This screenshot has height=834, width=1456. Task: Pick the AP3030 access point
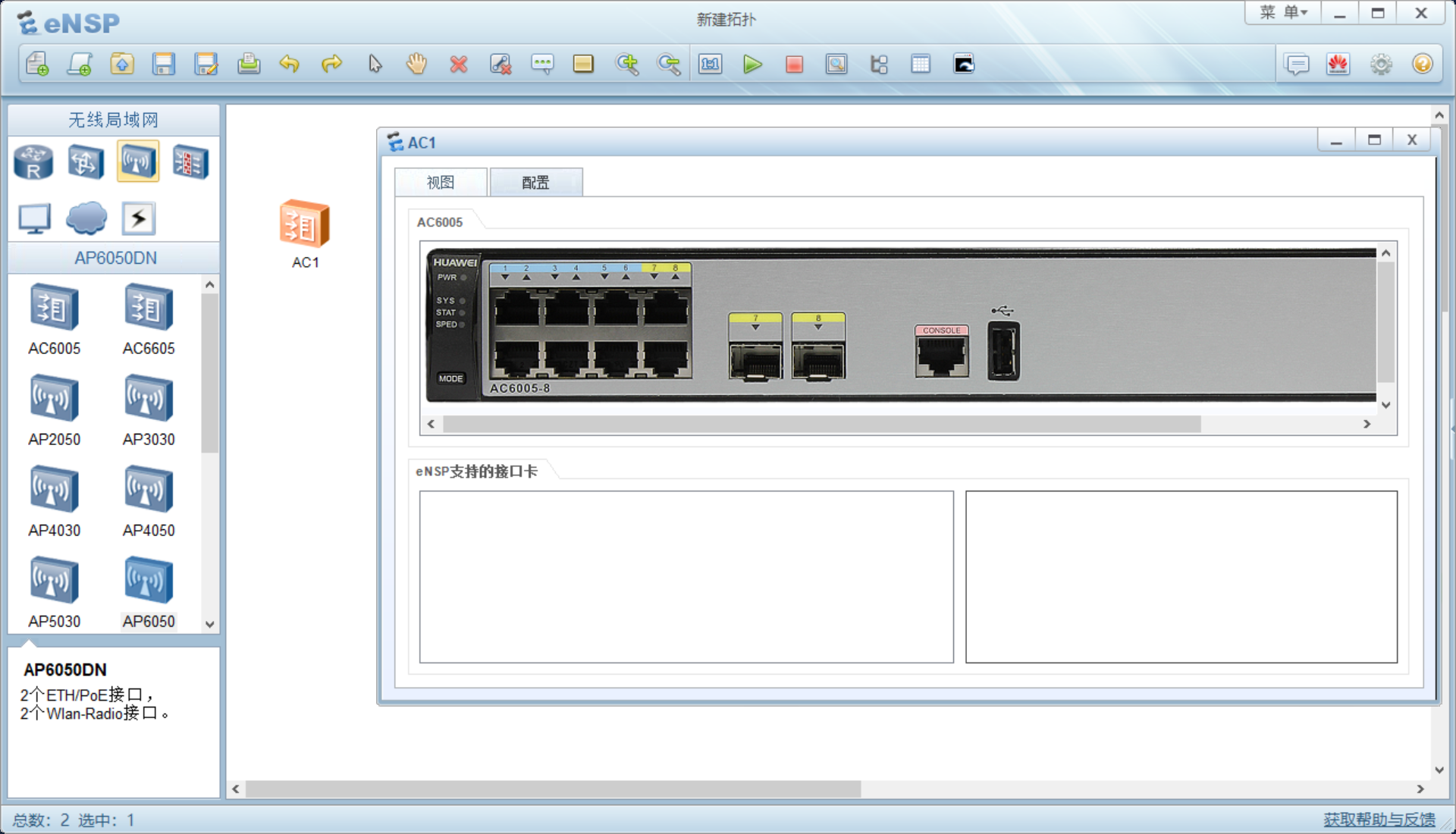(x=149, y=410)
